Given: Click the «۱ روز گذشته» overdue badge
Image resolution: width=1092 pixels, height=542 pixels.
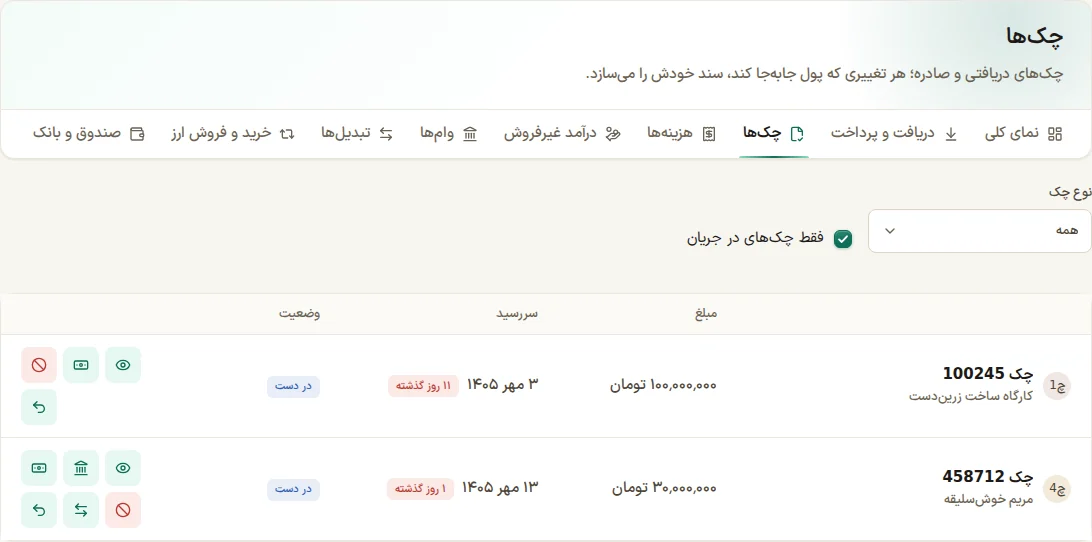Looking at the screenshot, I should 420,489.
